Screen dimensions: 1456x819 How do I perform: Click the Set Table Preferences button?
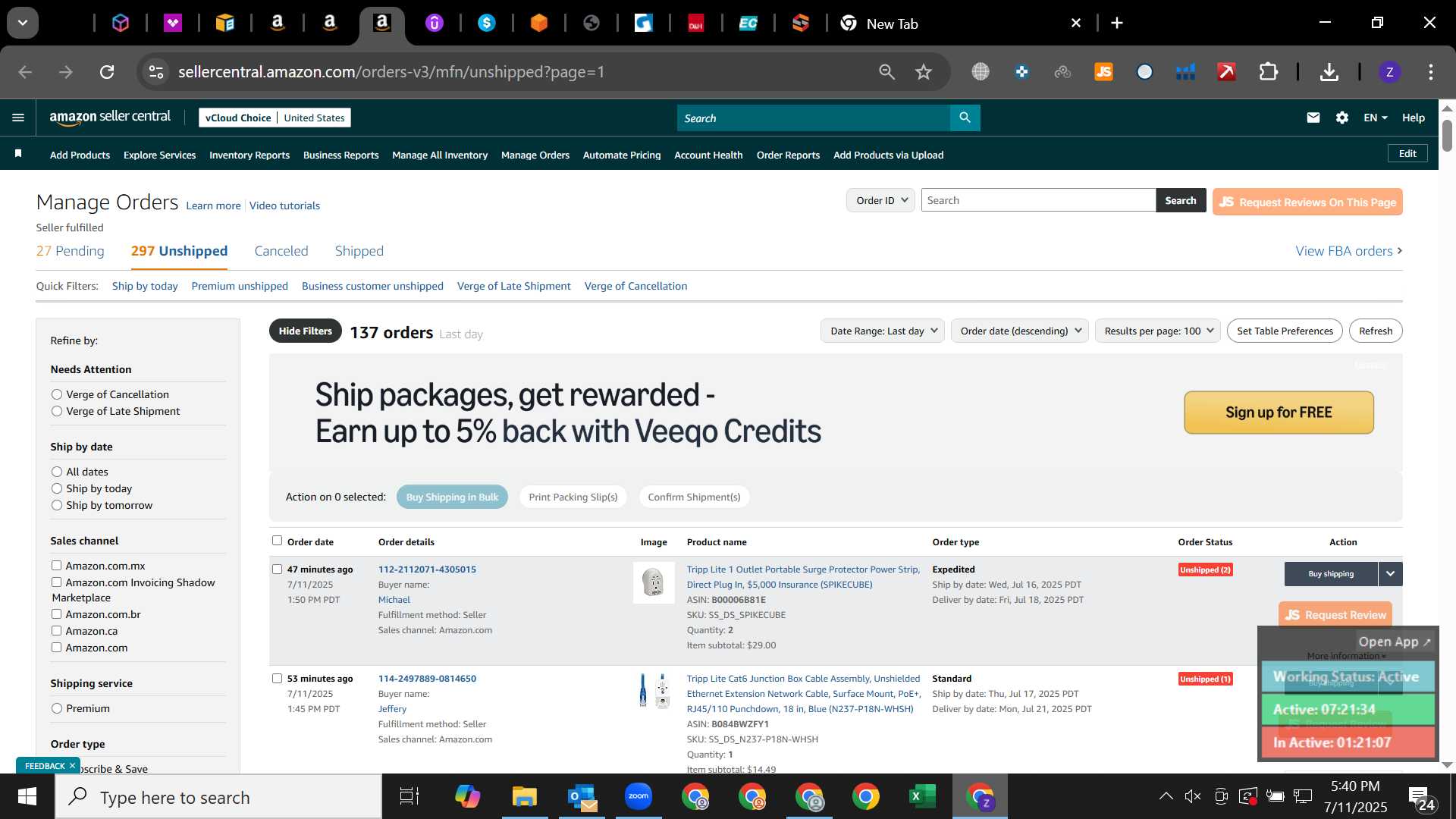(x=1285, y=331)
